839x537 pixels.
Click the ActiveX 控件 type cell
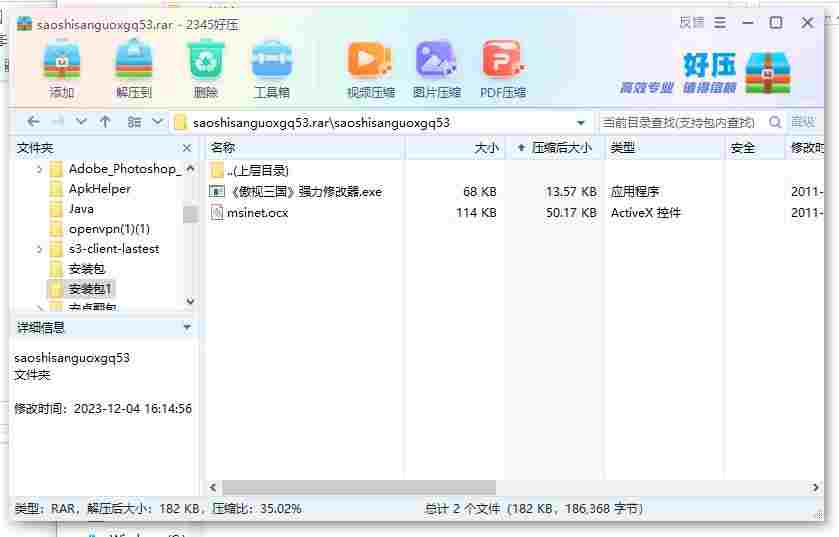coord(646,213)
